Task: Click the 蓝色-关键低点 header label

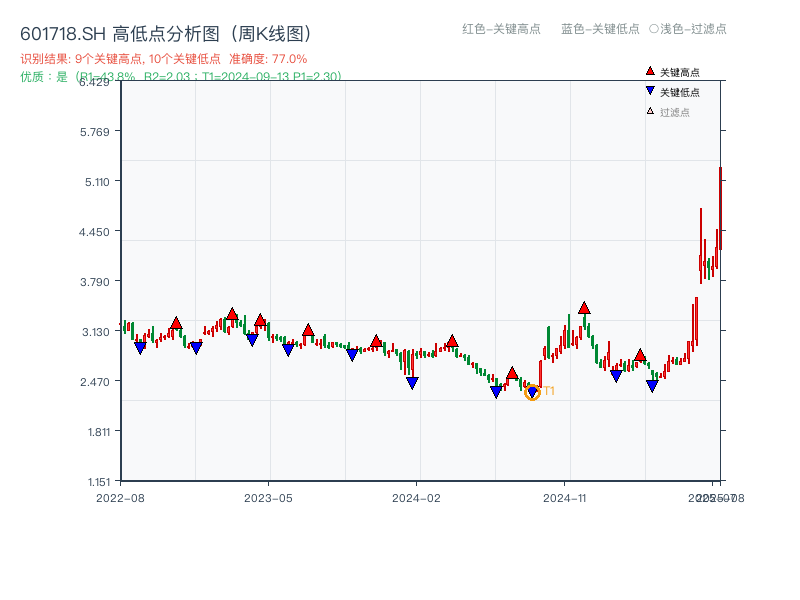Action: 600,29
